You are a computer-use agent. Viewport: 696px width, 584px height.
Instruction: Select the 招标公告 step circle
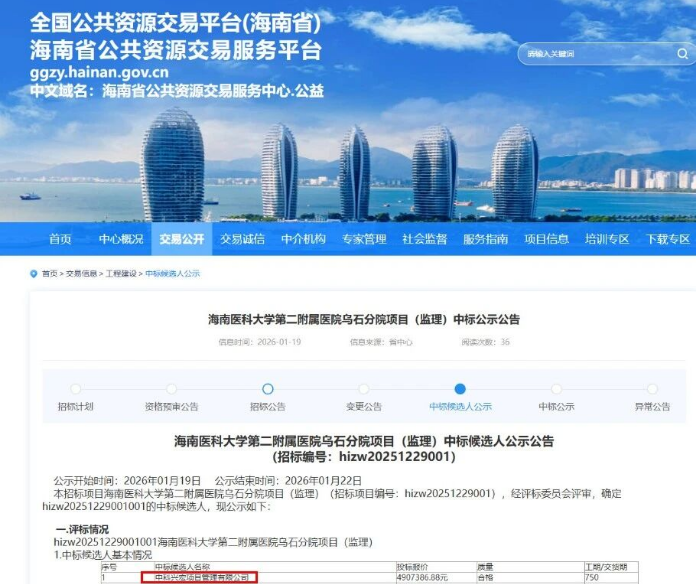coord(268,389)
